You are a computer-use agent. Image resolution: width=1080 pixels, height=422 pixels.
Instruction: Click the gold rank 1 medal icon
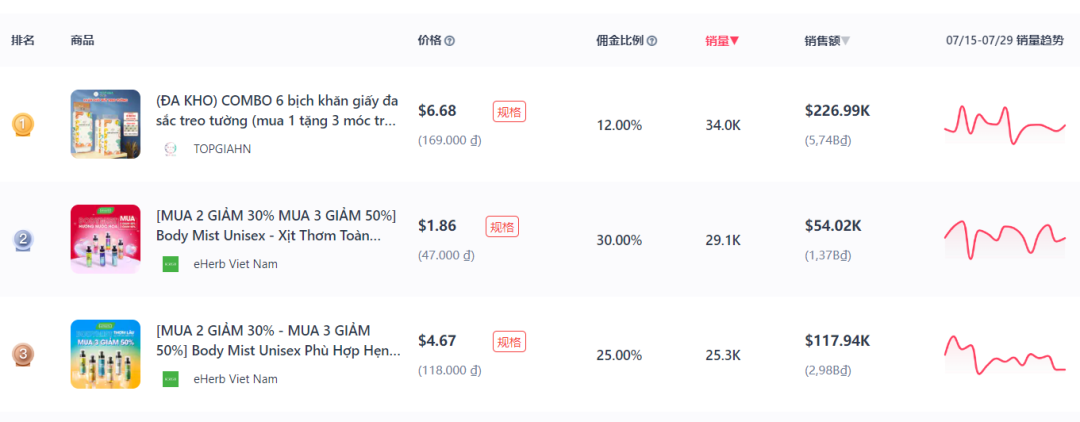pos(23,125)
